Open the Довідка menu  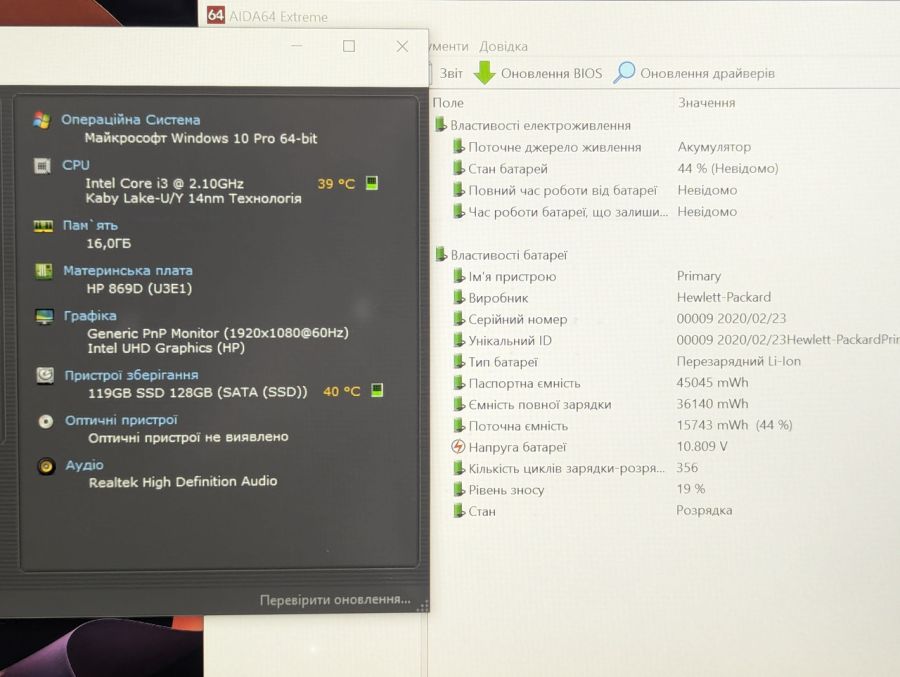point(503,47)
